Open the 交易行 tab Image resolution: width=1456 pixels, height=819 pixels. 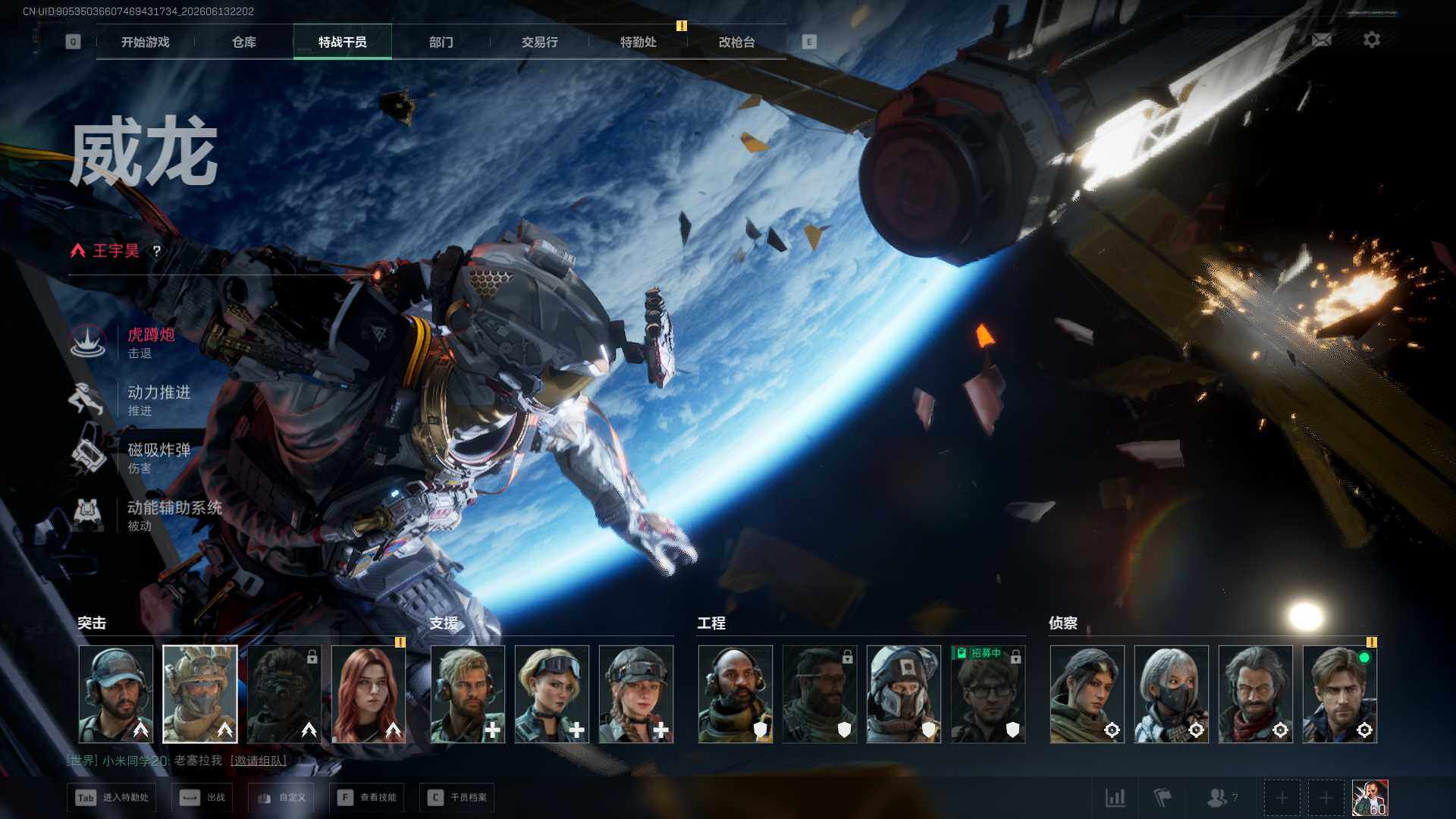tap(540, 42)
